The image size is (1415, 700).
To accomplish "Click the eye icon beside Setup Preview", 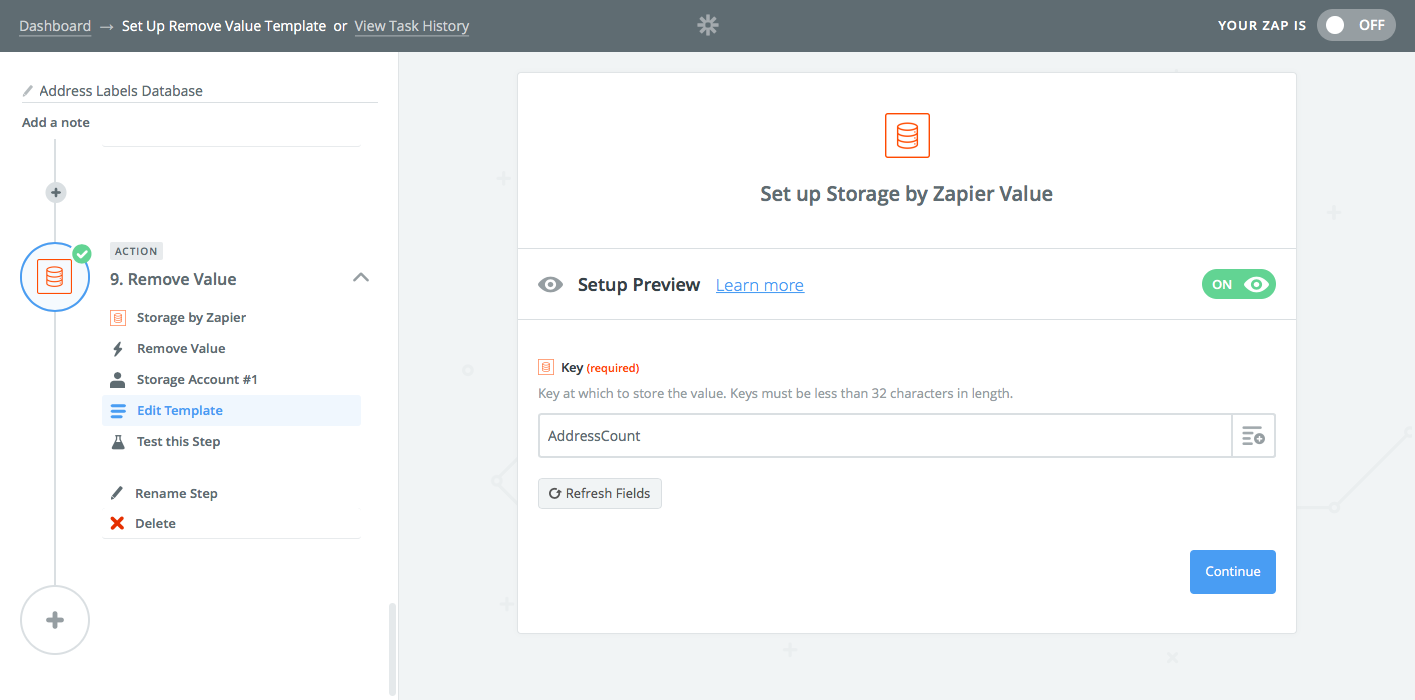I will point(550,285).
